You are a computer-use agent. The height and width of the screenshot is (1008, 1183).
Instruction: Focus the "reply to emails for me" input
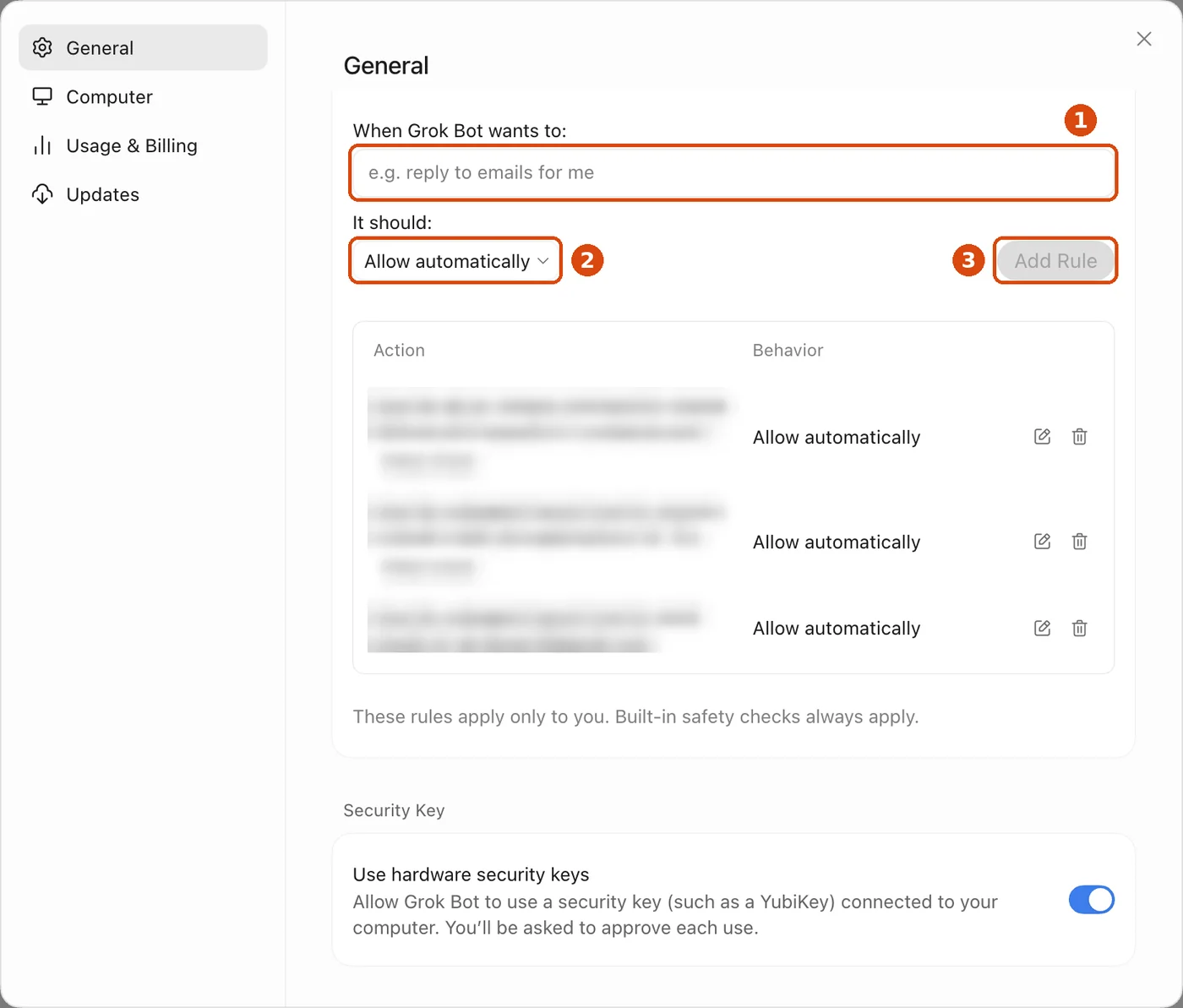tap(733, 173)
